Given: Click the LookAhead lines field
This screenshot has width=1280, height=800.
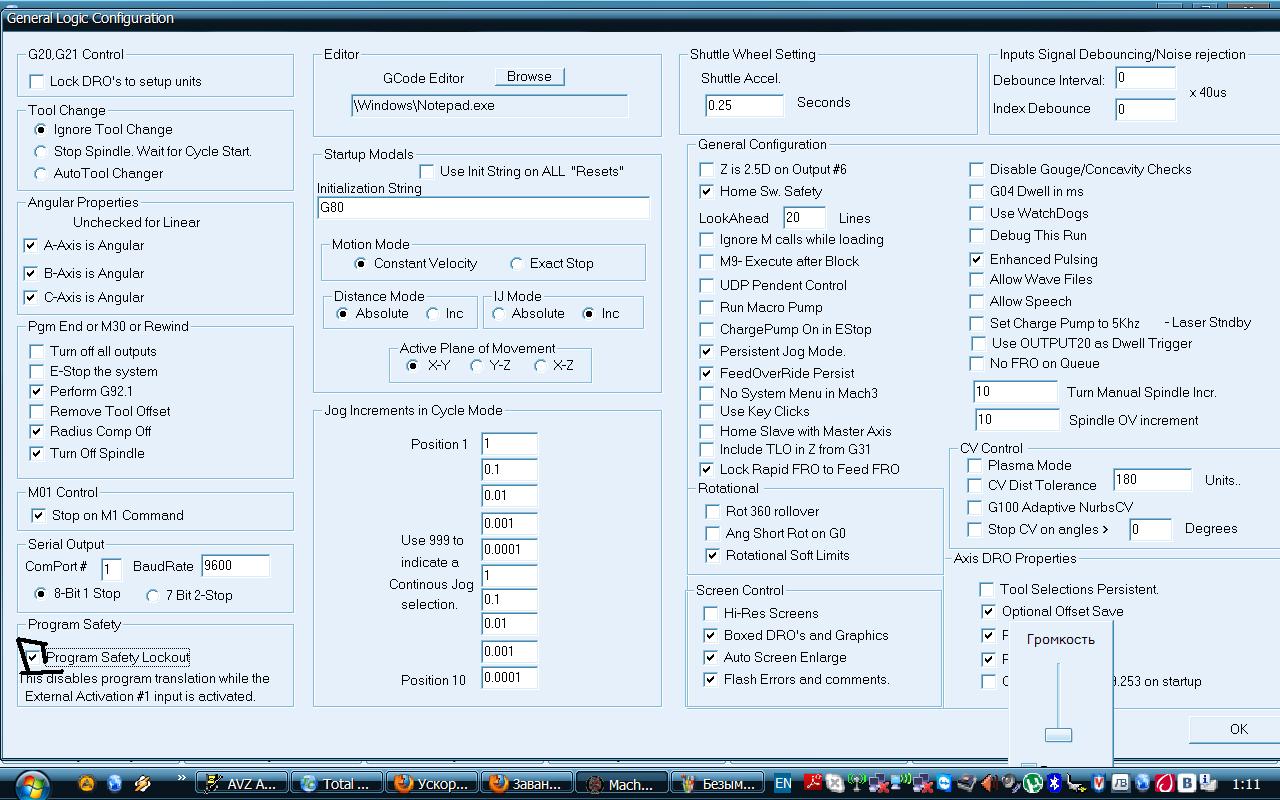Looking at the screenshot, I should [804, 217].
